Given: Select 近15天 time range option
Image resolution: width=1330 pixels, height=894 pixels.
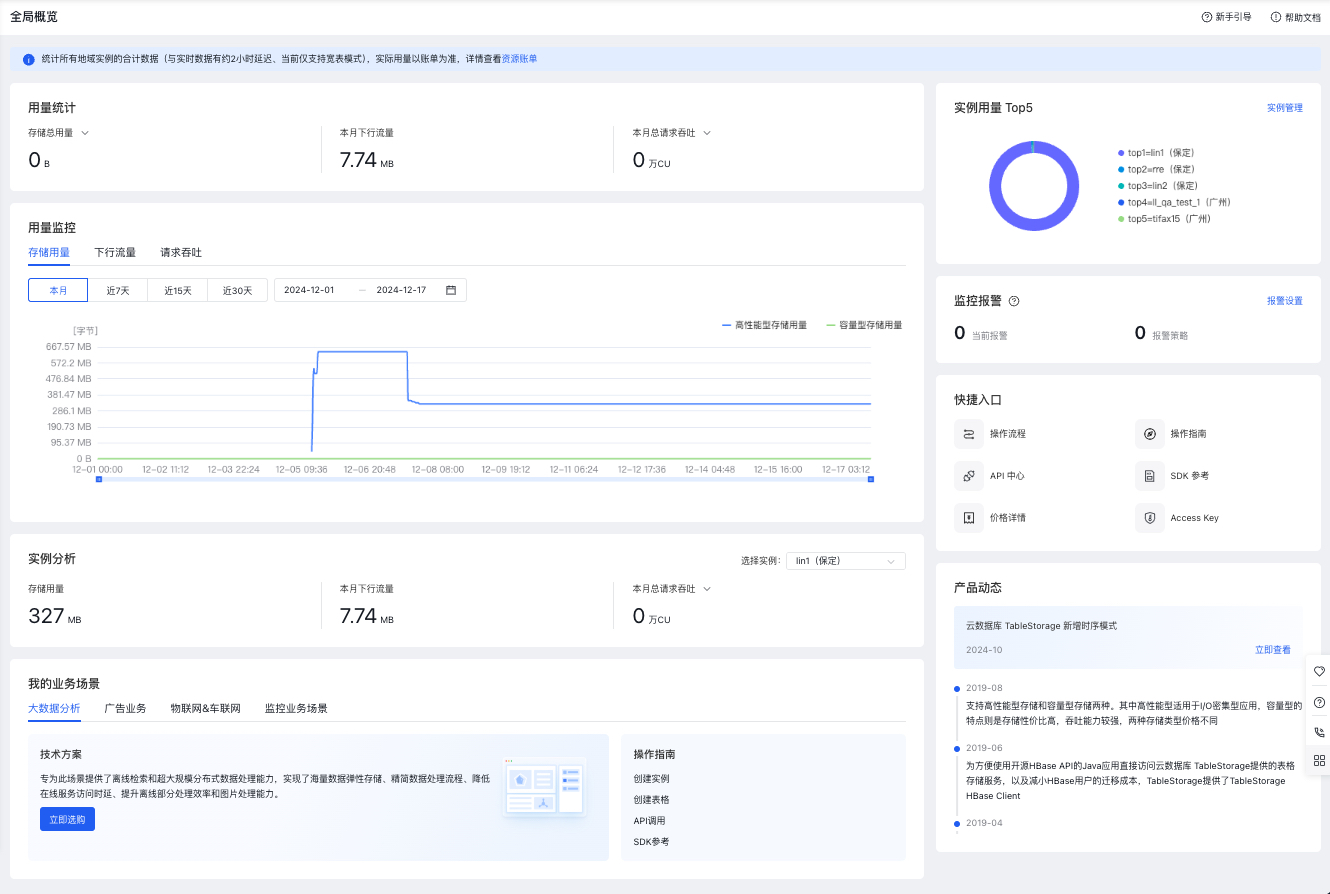Looking at the screenshot, I should [x=178, y=290].
